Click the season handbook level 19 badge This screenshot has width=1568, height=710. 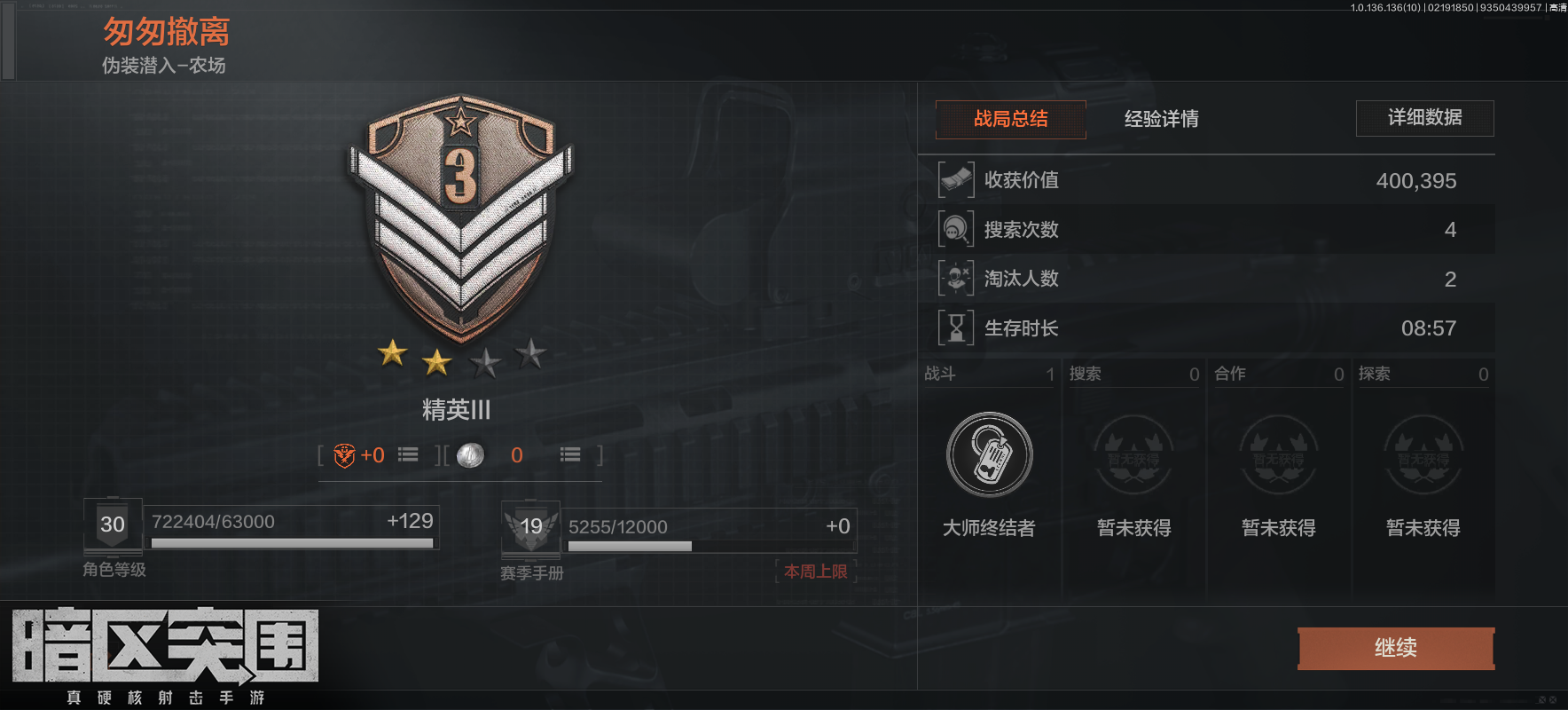tap(530, 526)
